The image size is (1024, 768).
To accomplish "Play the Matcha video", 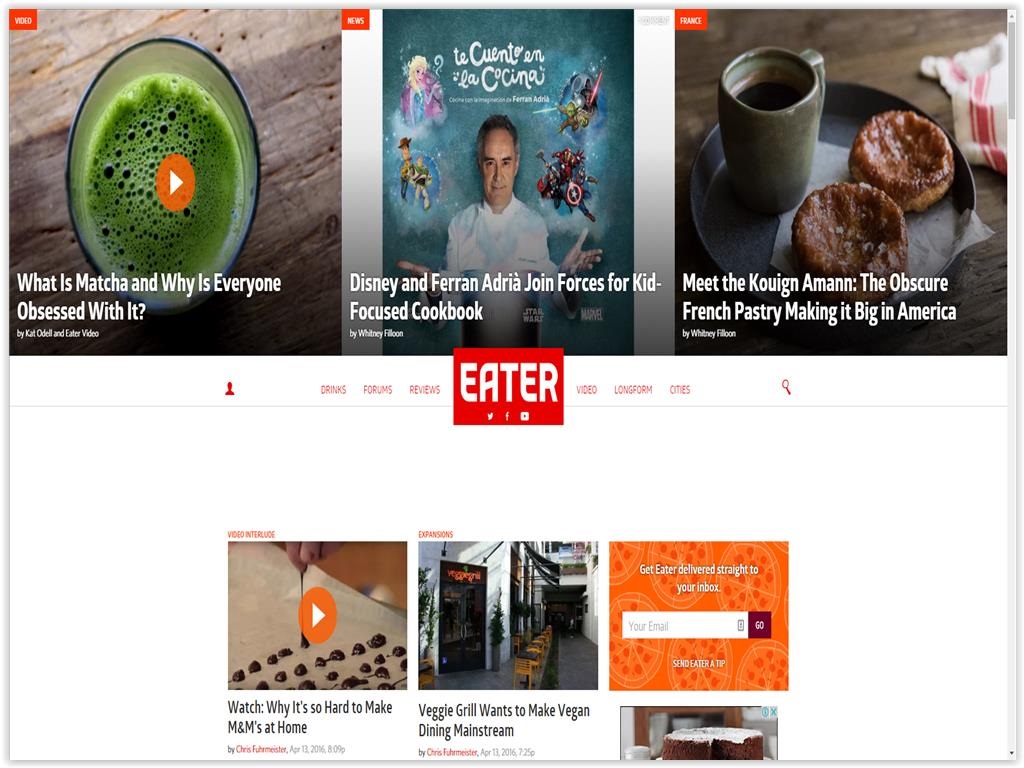I will click(x=175, y=182).
